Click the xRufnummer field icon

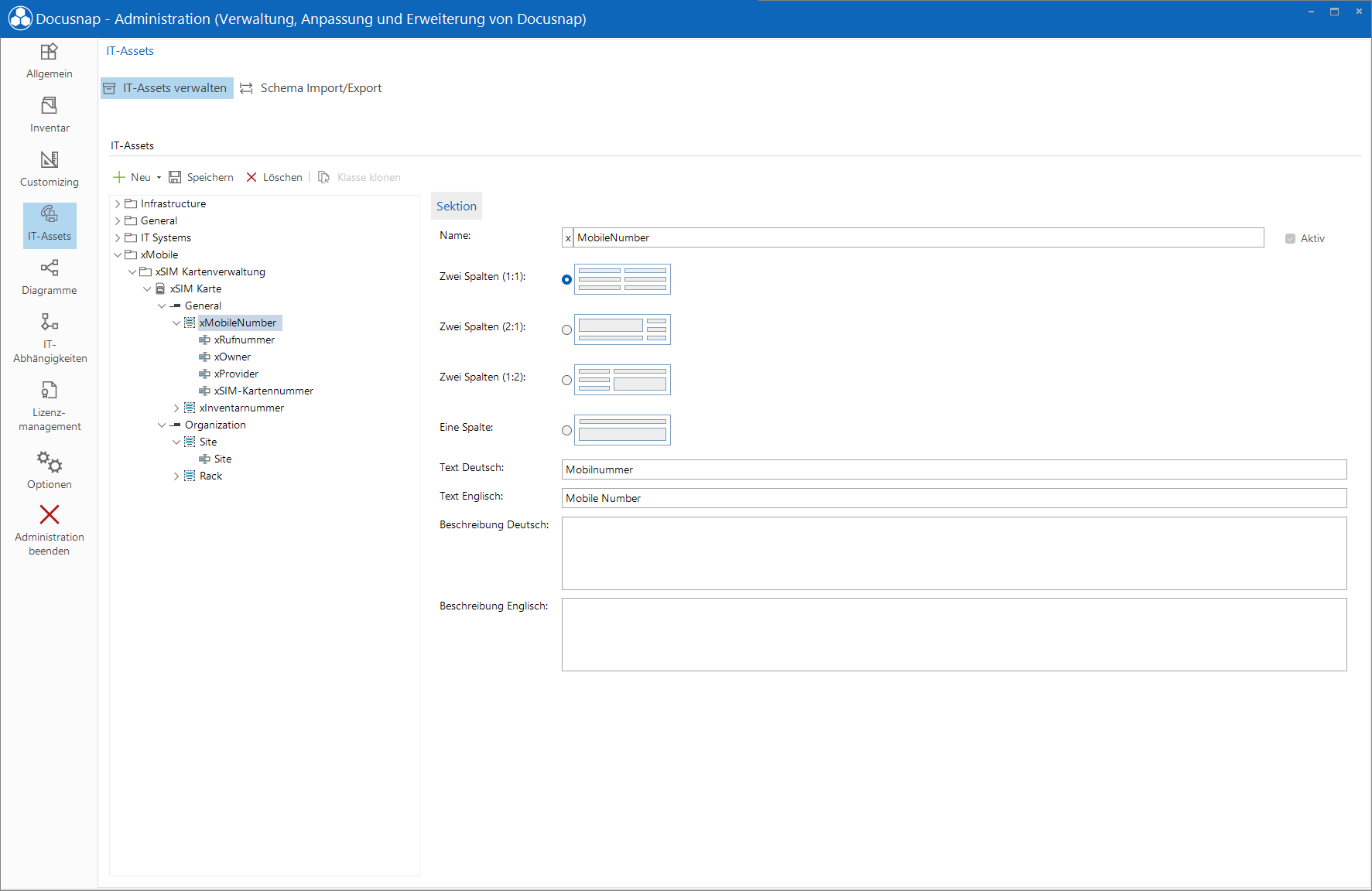pyautogui.click(x=204, y=340)
